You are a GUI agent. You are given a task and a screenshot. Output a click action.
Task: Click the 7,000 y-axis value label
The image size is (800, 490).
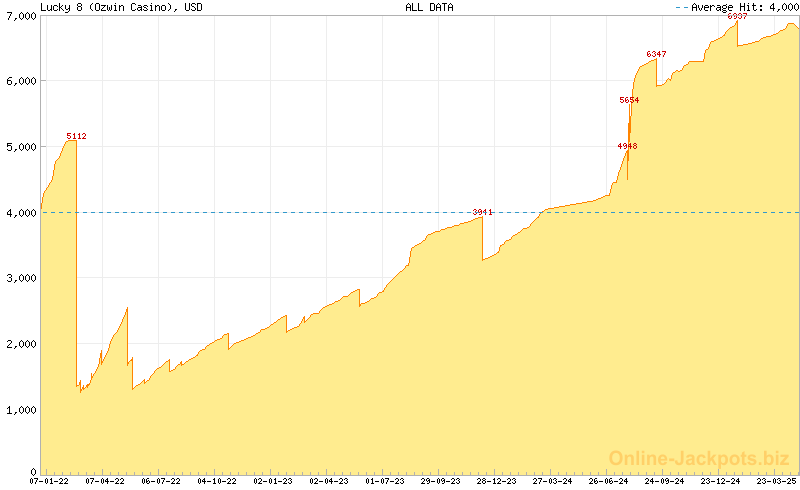[x=19, y=14]
